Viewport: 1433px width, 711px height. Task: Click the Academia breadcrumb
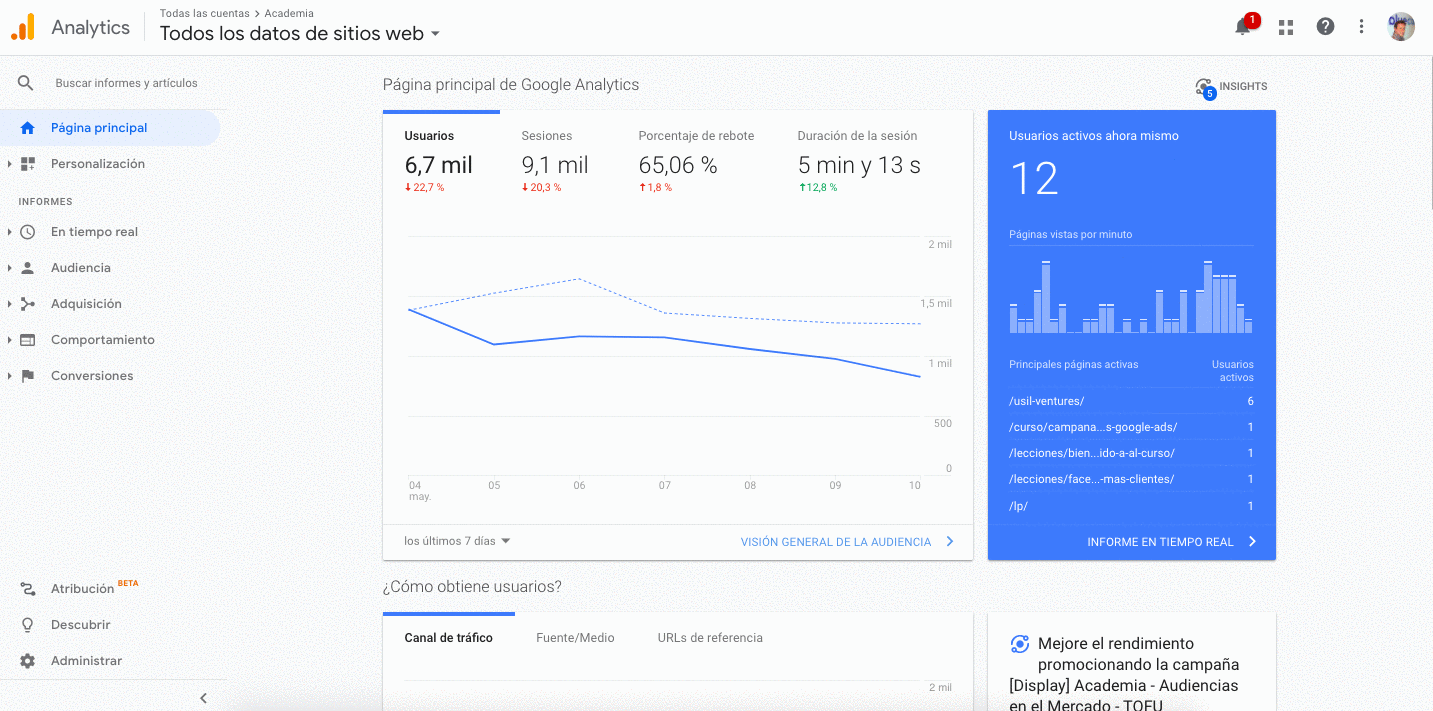point(289,13)
